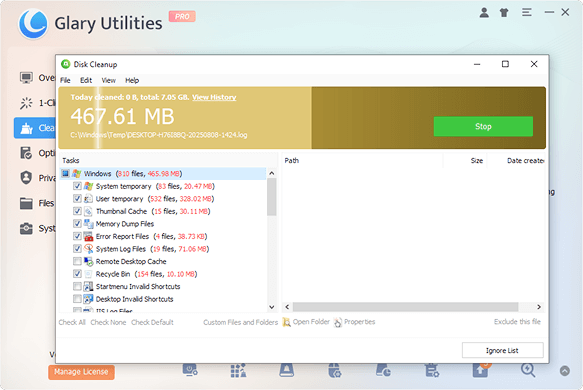Open the View menu
This screenshot has width=583, height=390.
pos(109,80)
